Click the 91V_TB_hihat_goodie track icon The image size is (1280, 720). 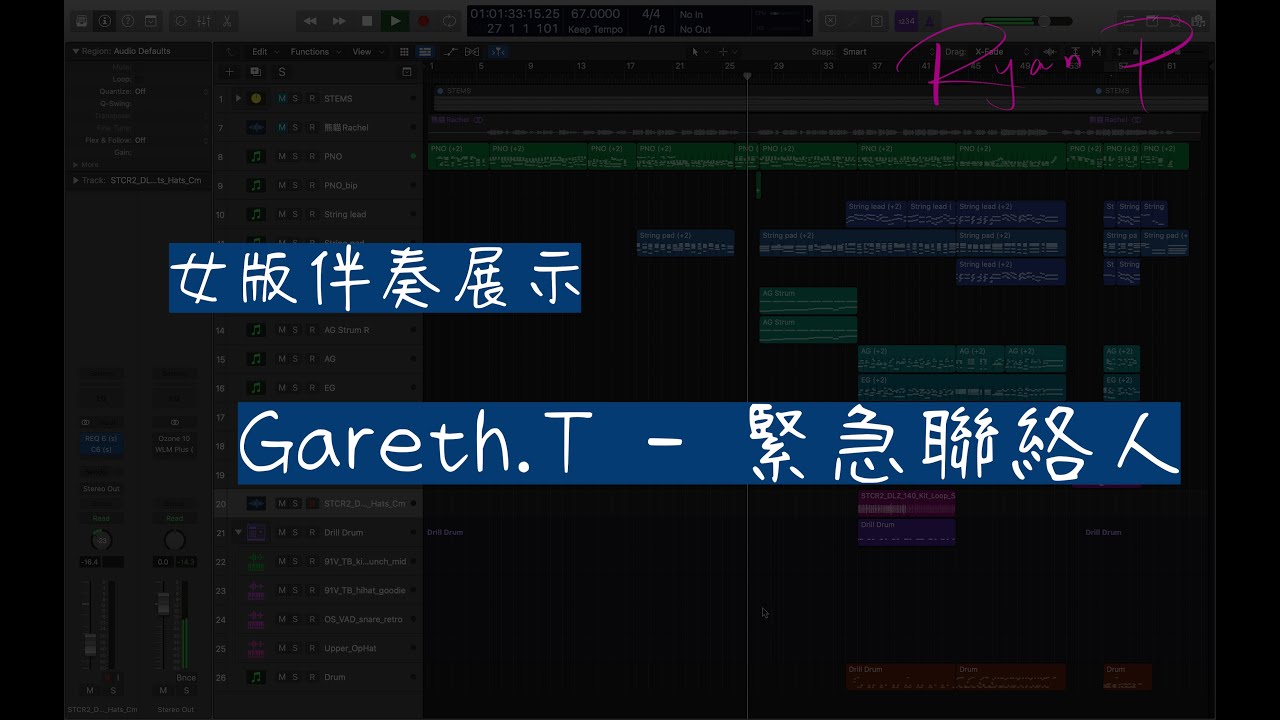coord(256,591)
